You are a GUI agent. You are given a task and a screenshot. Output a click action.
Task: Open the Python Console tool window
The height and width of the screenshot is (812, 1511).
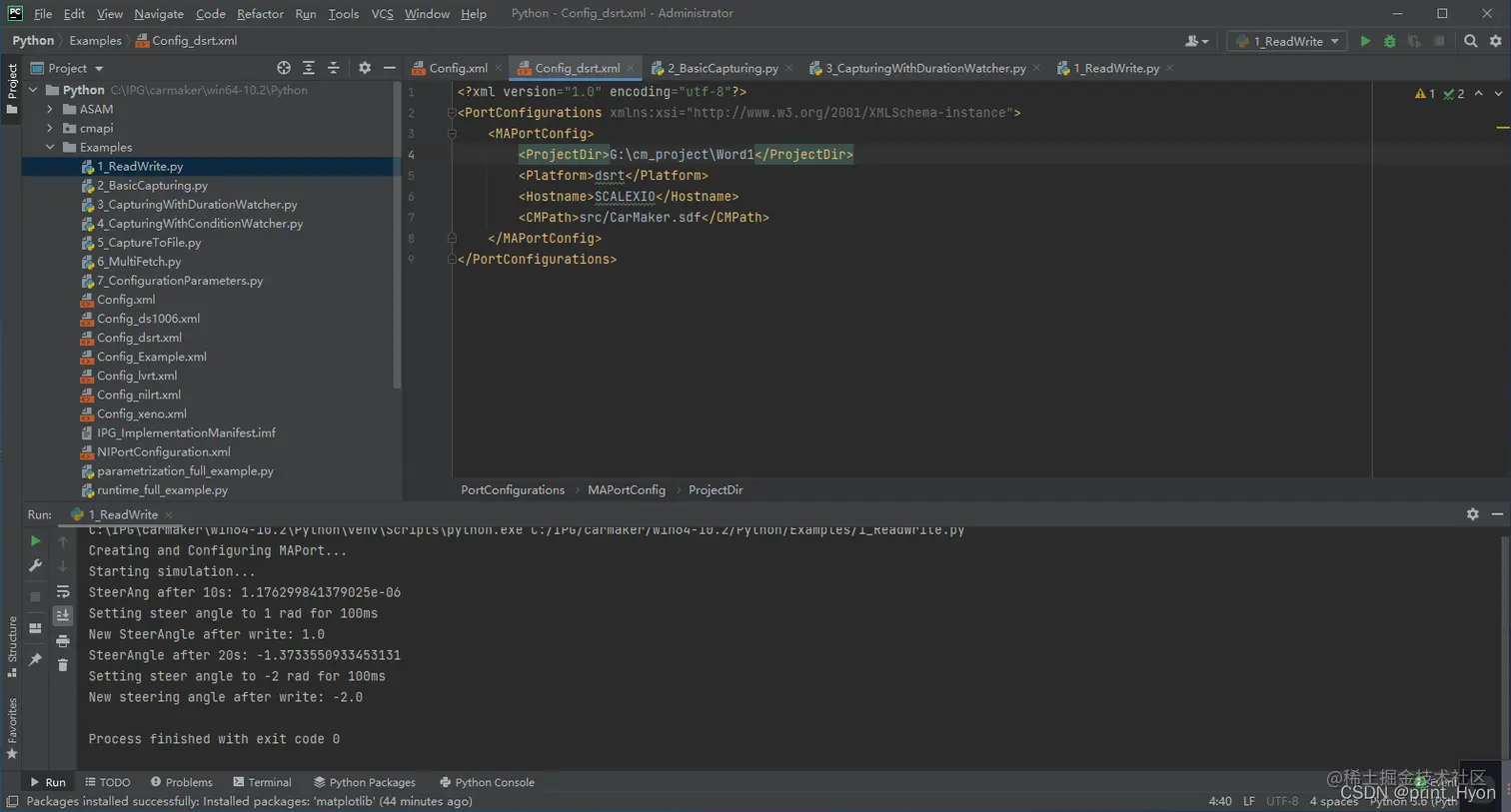(x=487, y=782)
